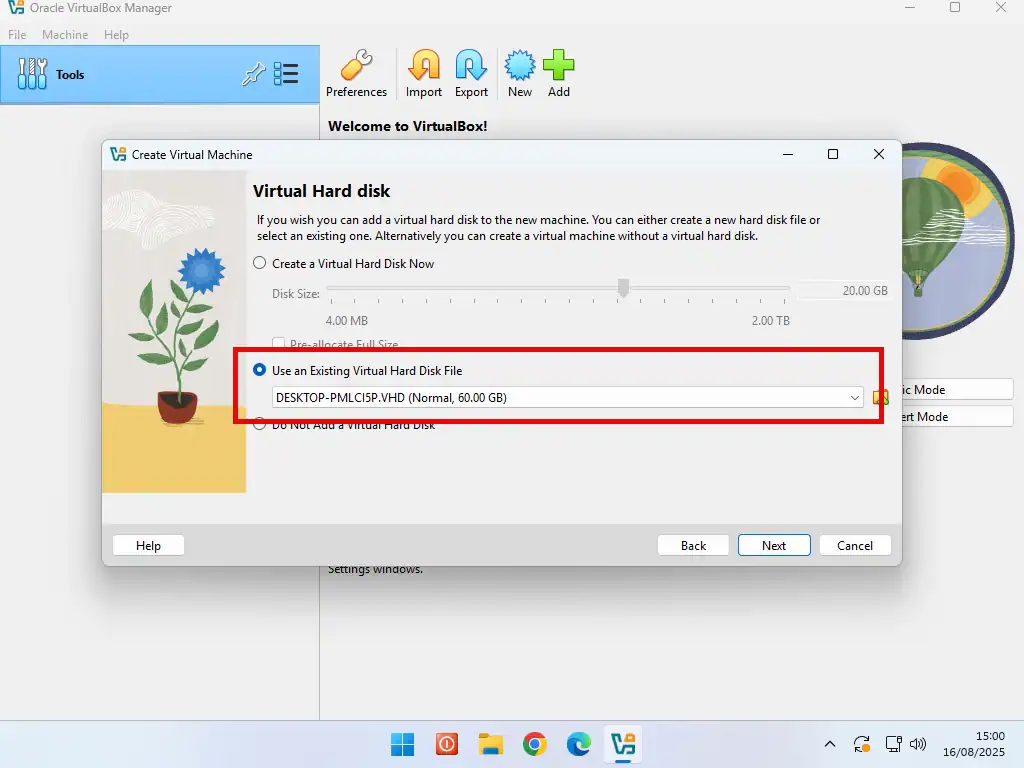The width and height of the screenshot is (1024, 768).
Task: Click the Import appliance icon
Action: (423, 67)
